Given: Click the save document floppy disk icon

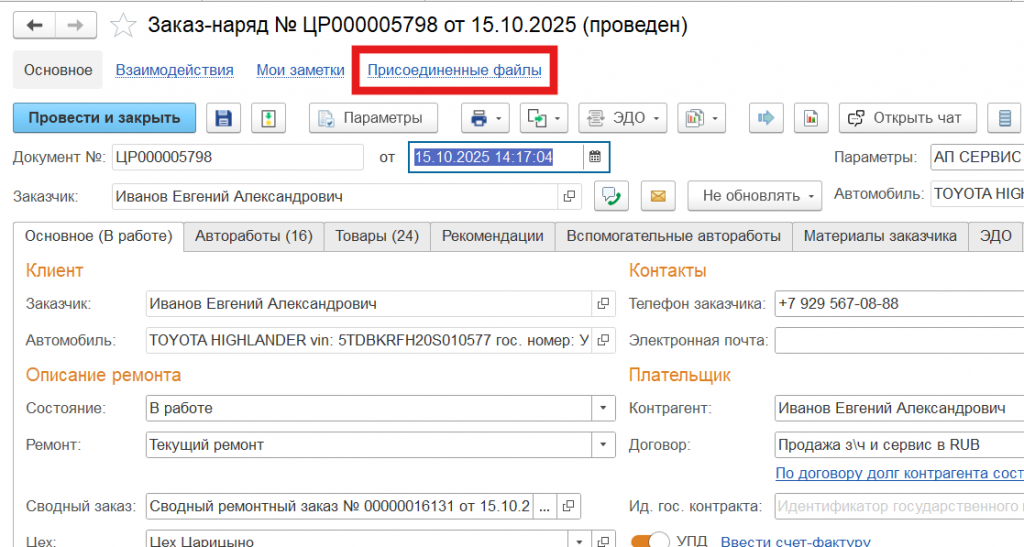Looking at the screenshot, I should tap(224, 118).
